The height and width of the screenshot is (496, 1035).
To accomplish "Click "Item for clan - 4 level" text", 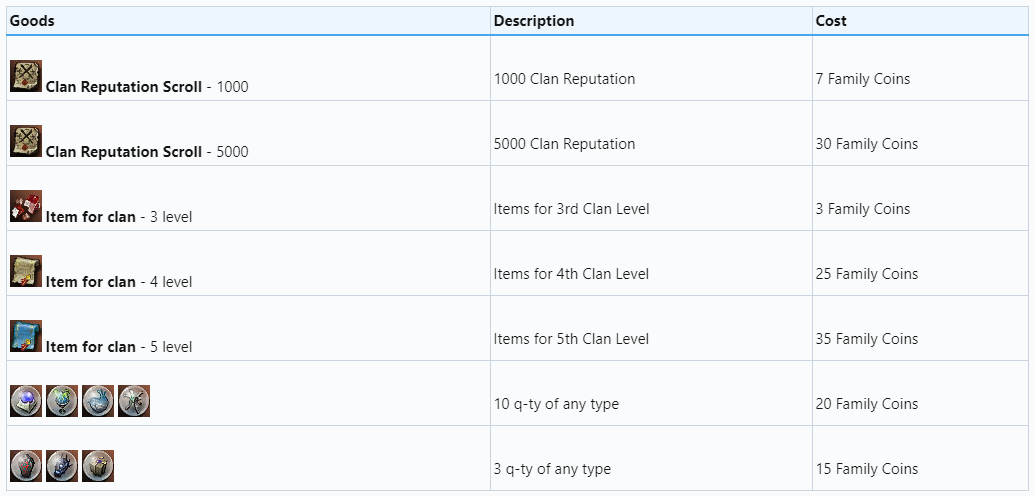I will click(118, 282).
